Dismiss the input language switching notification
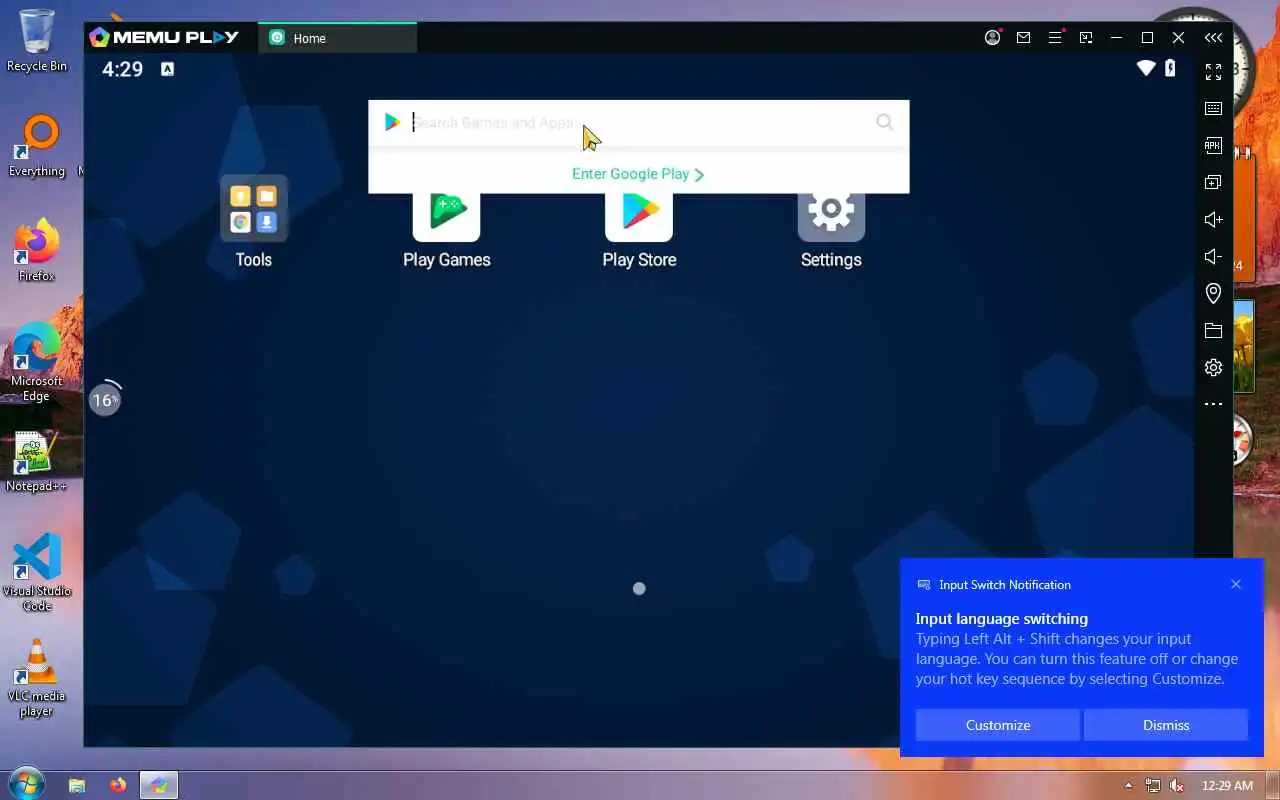Screen dimensions: 1280x800 (x=1166, y=725)
